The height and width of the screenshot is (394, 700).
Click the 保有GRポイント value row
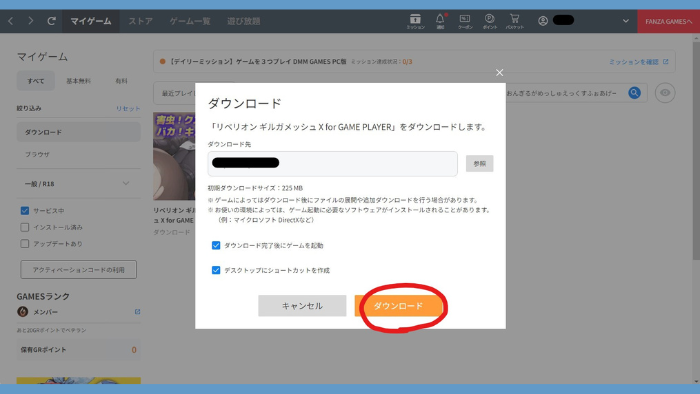click(79, 350)
